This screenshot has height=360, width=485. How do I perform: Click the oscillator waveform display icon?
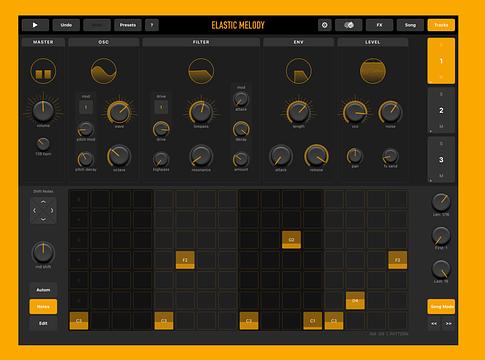coord(104,71)
